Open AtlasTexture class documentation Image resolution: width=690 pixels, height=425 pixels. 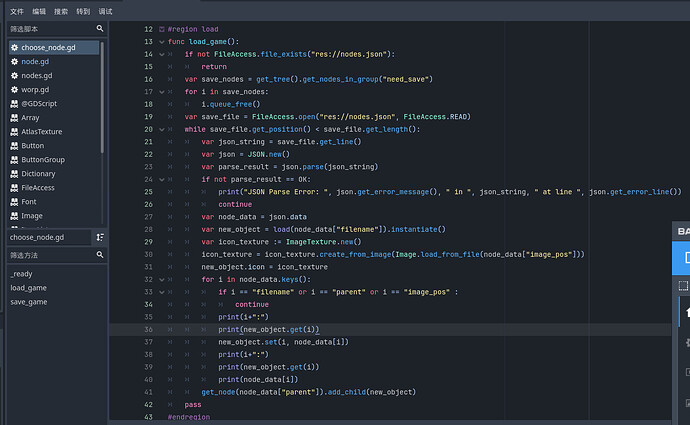click(42, 132)
